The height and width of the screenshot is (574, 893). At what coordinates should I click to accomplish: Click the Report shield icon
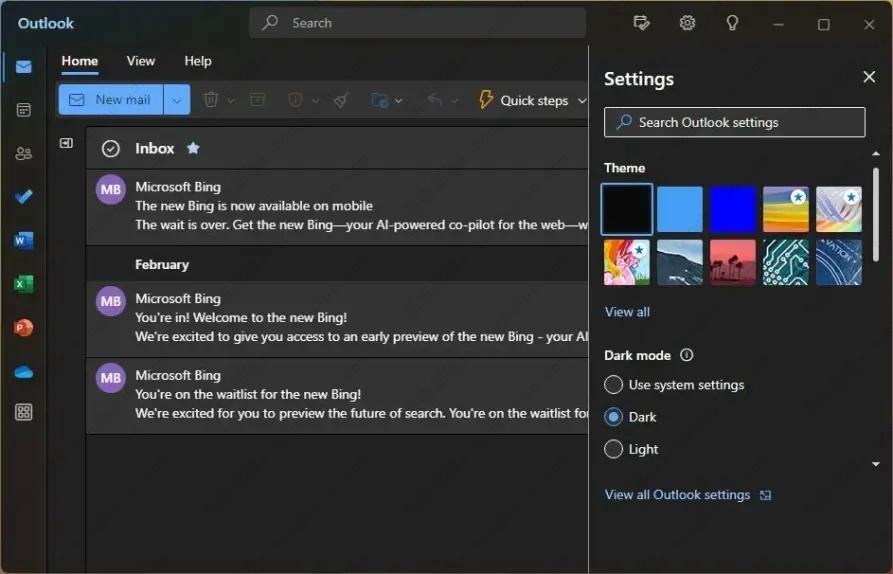(x=295, y=100)
